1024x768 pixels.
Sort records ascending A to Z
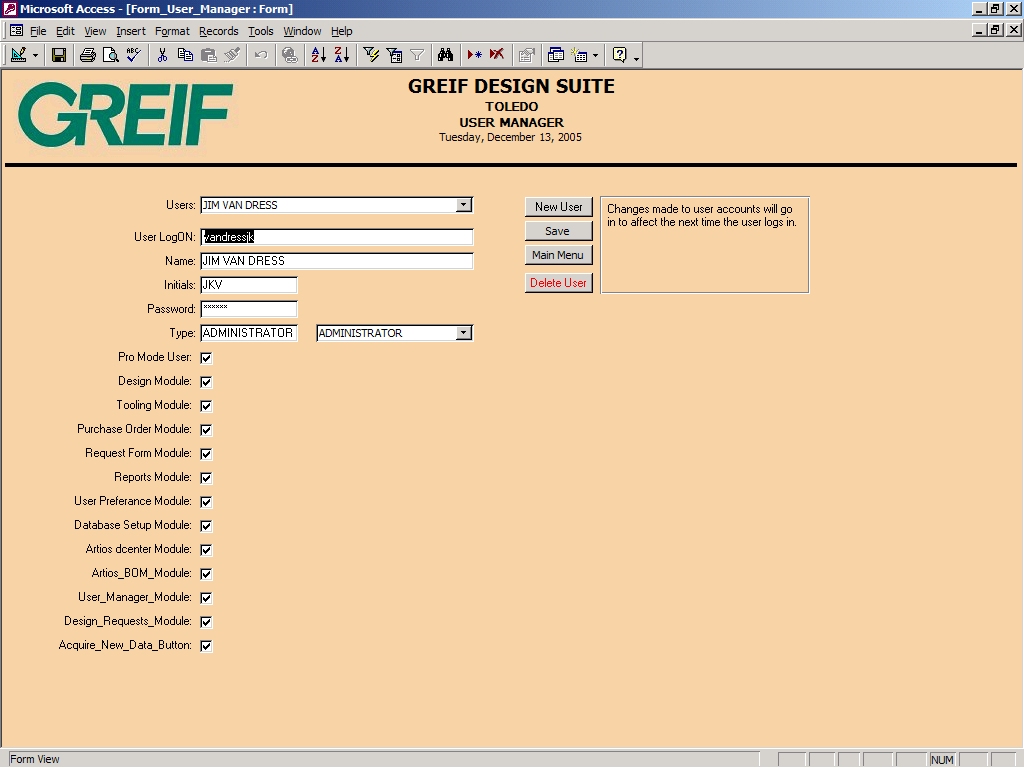[x=319, y=56]
